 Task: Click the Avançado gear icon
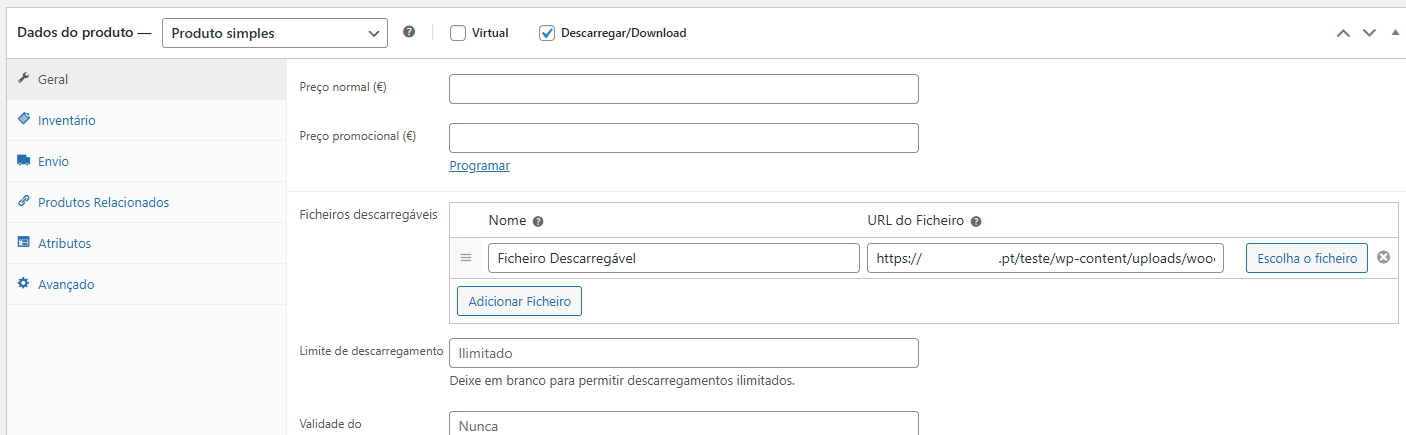tap(24, 283)
